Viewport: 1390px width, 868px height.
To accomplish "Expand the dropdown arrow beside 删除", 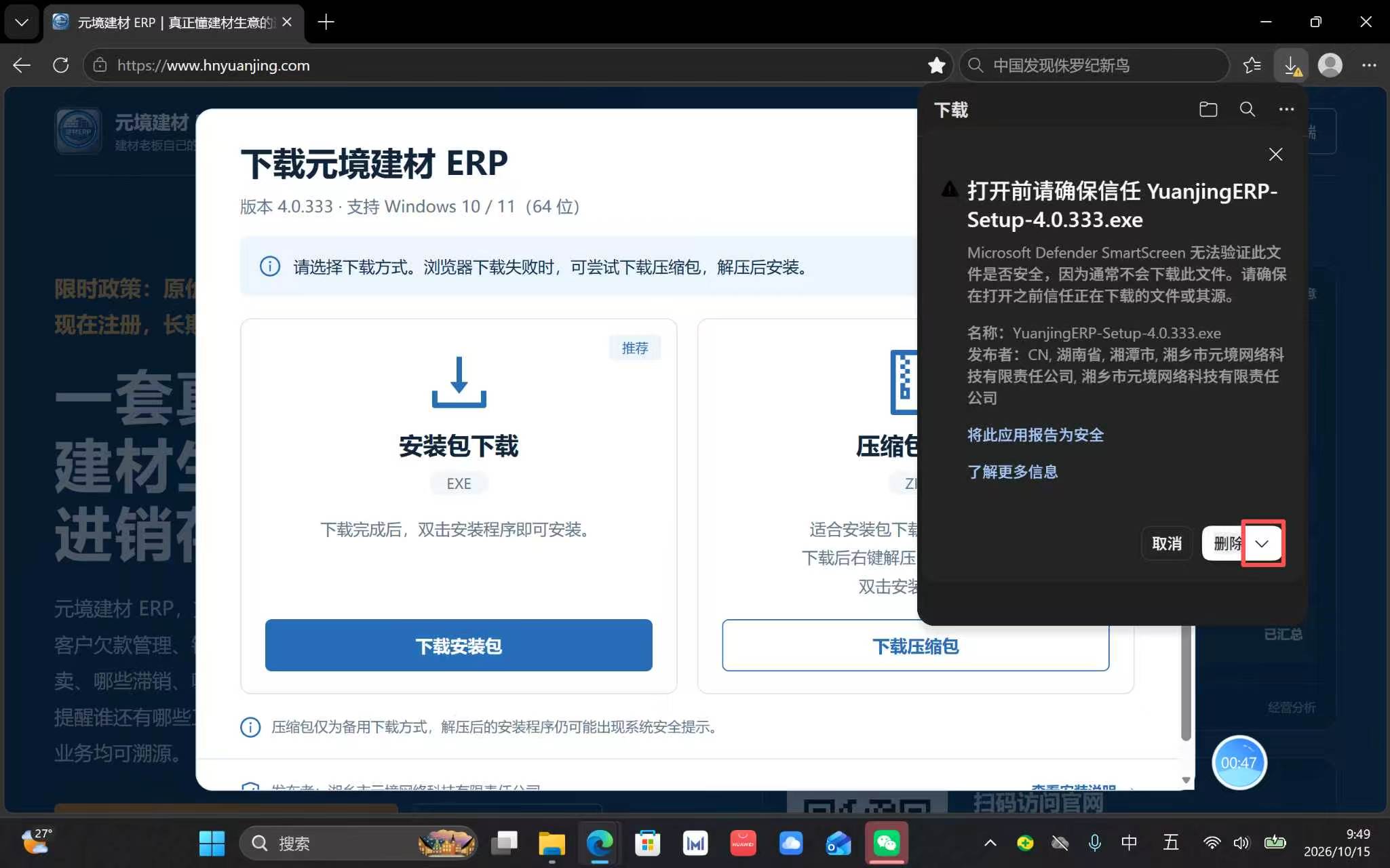I will tap(1262, 543).
